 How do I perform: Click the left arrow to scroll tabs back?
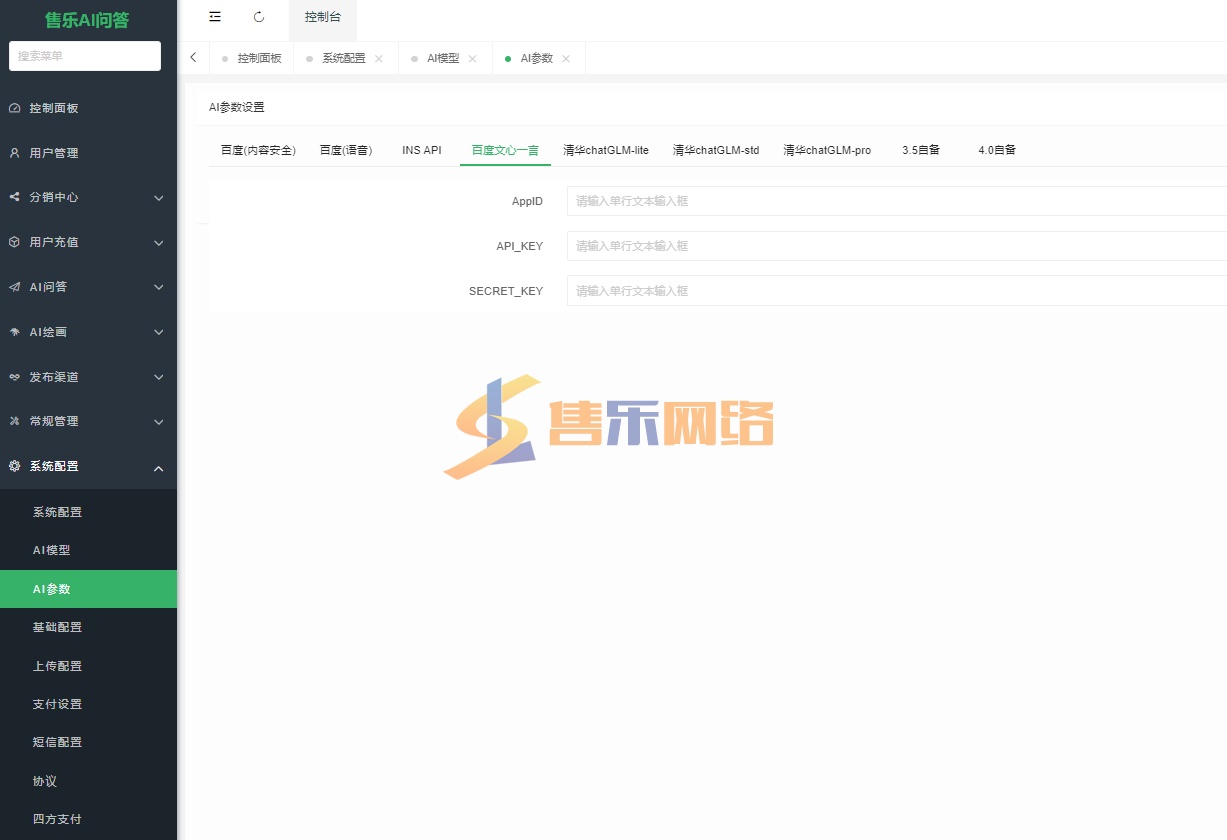(193, 58)
